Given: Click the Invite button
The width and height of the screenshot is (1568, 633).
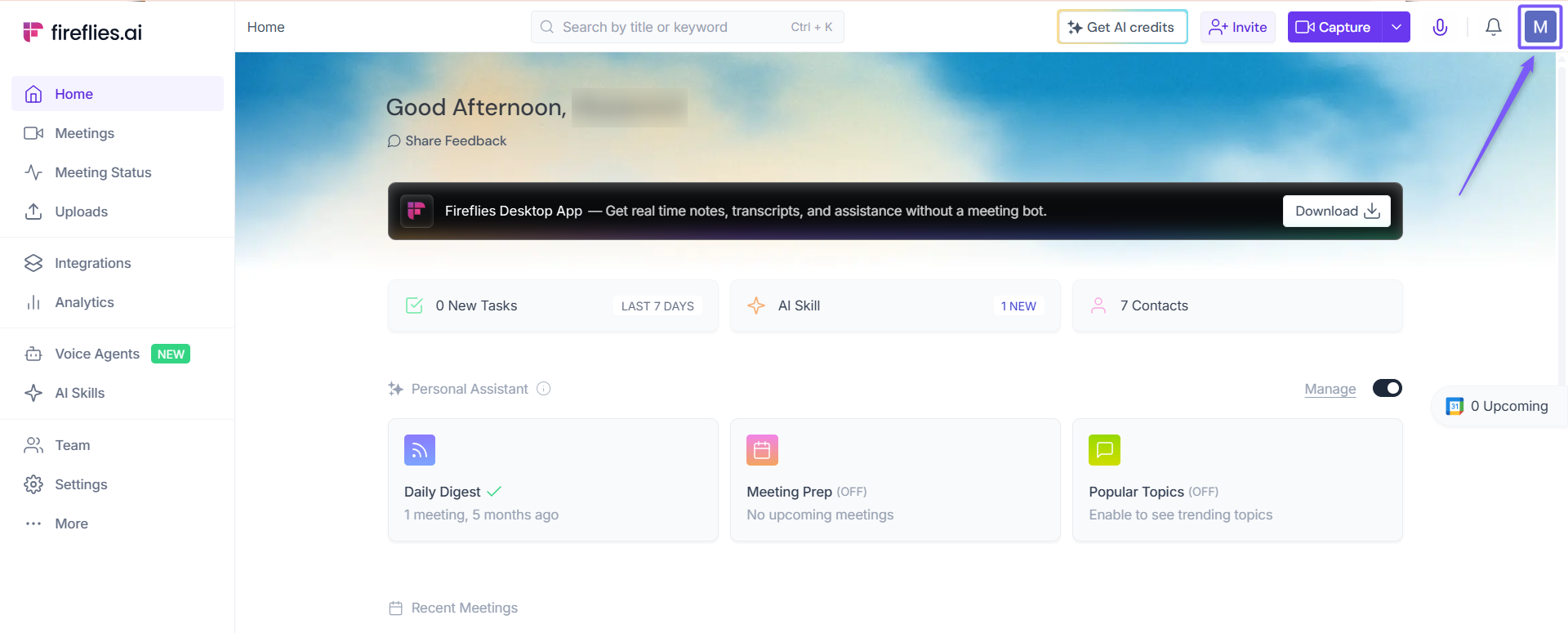Looking at the screenshot, I should click(1238, 27).
